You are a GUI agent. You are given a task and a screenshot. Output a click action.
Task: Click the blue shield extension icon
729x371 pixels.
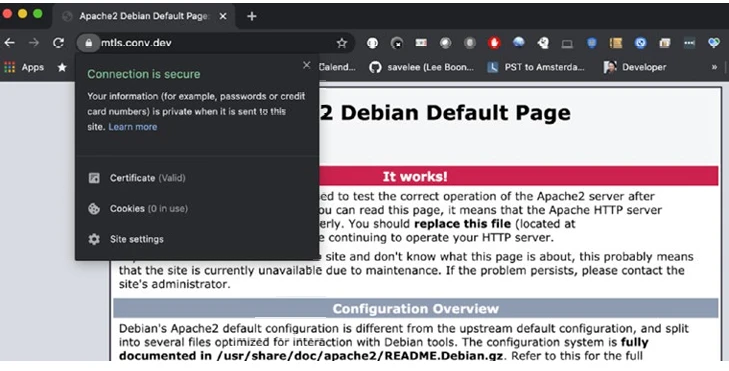(591, 43)
